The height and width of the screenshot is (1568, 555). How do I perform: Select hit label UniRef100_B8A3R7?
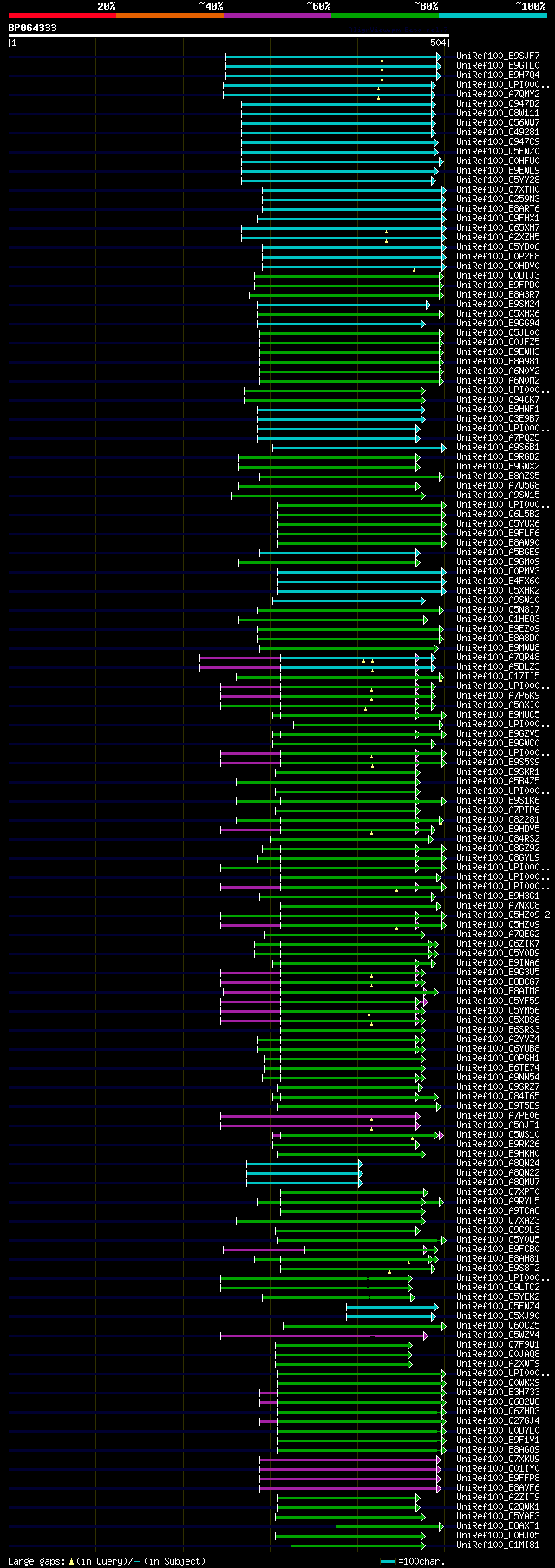tap(498, 295)
